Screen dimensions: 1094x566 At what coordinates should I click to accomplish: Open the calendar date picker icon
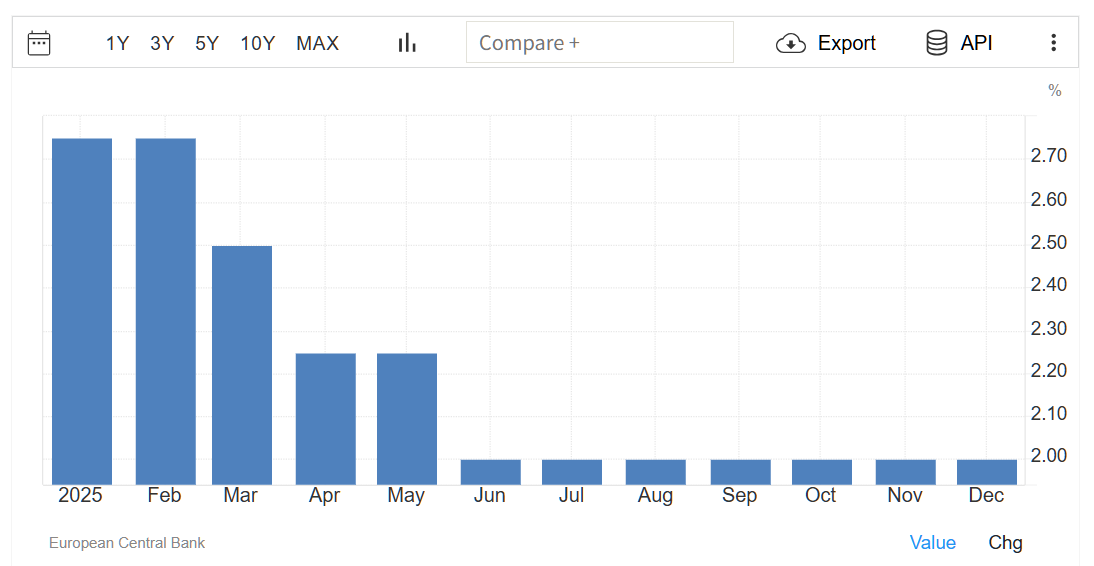(x=39, y=43)
